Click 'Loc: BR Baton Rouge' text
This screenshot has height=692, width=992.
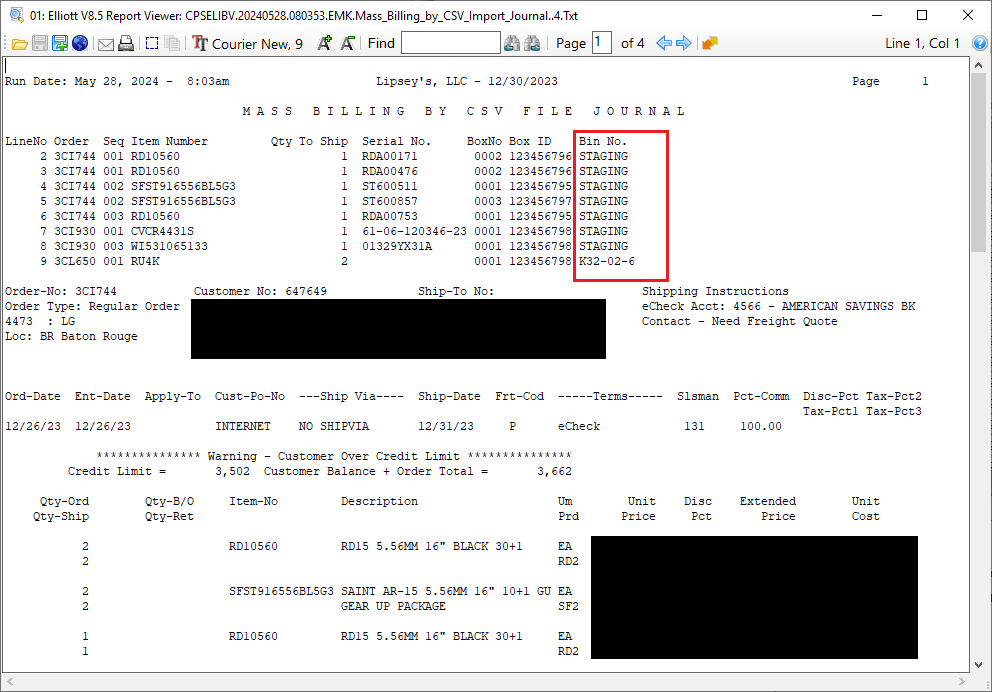coord(71,337)
